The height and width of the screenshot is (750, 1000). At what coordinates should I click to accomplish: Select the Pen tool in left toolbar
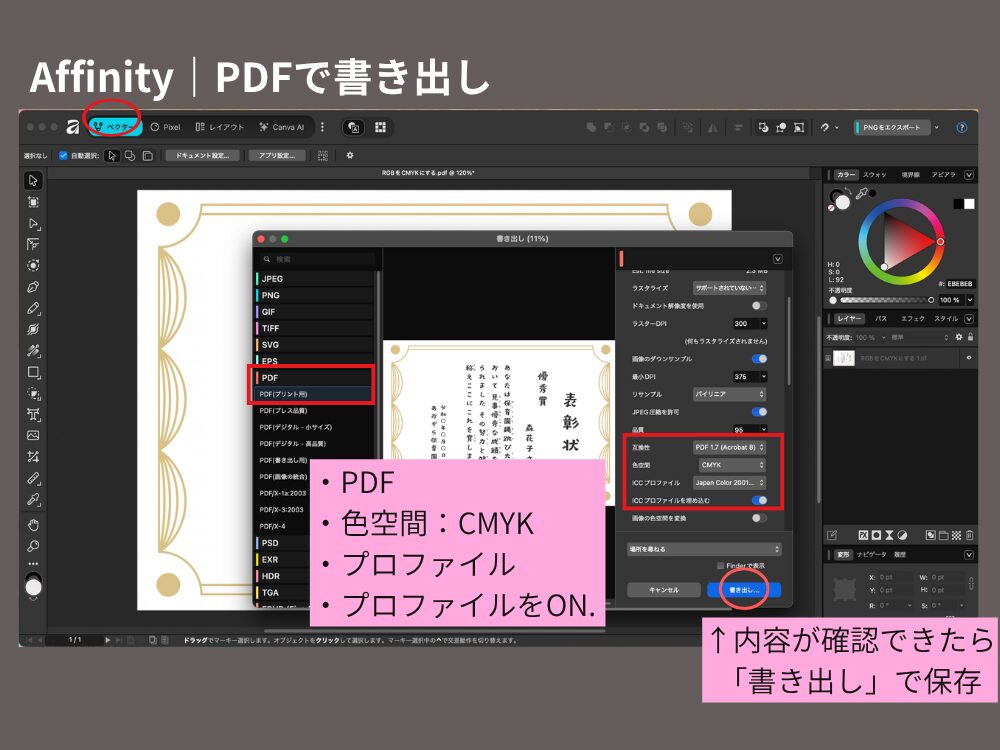point(33,287)
